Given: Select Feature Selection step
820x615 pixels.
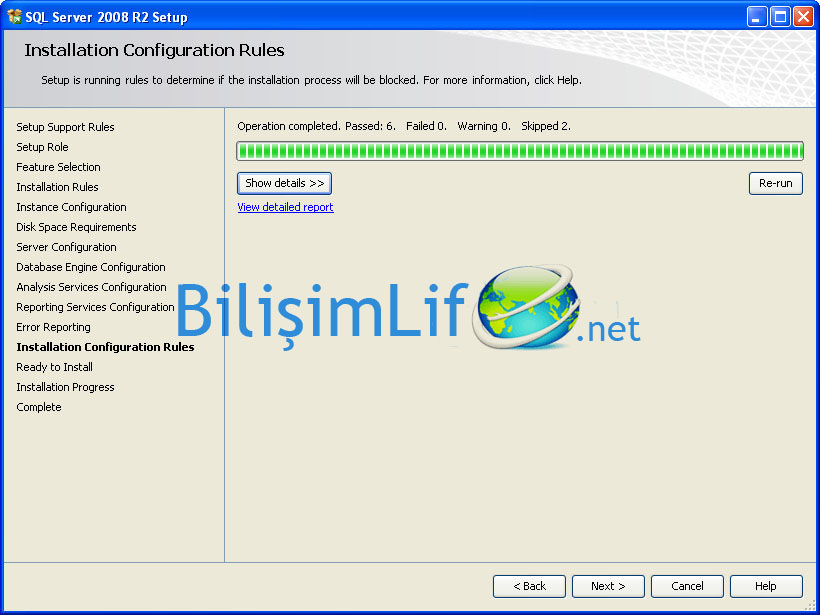Looking at the screenshot, I should 59,167.
